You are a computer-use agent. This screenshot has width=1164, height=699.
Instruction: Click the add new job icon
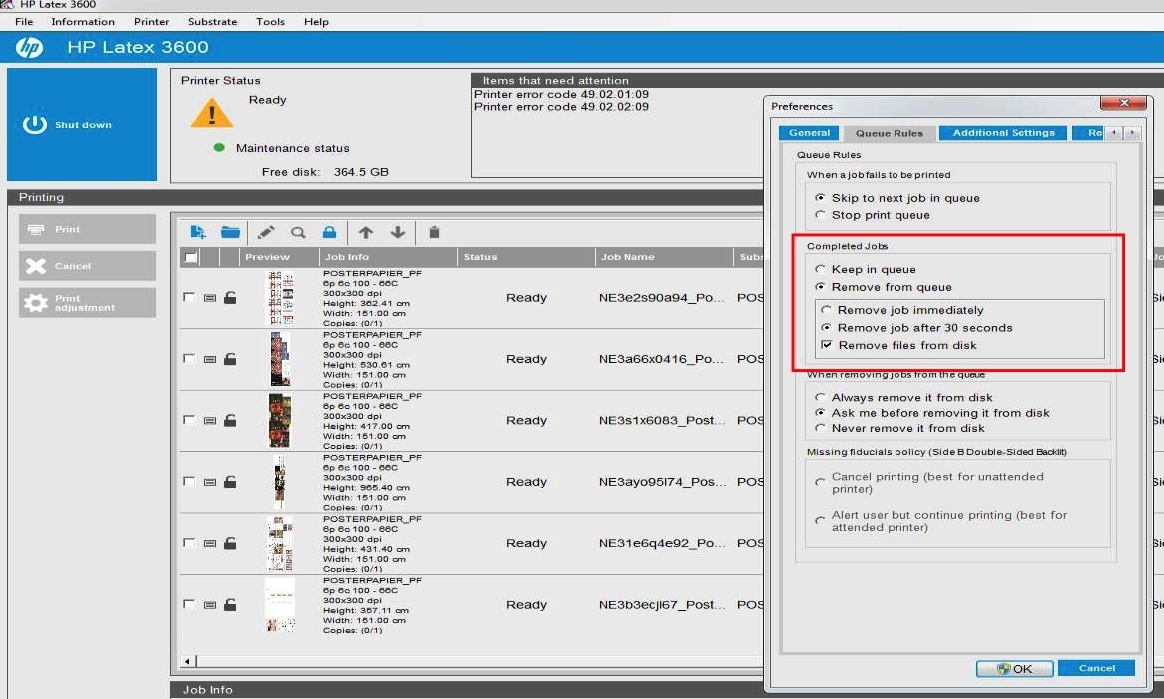click(197, 232)
